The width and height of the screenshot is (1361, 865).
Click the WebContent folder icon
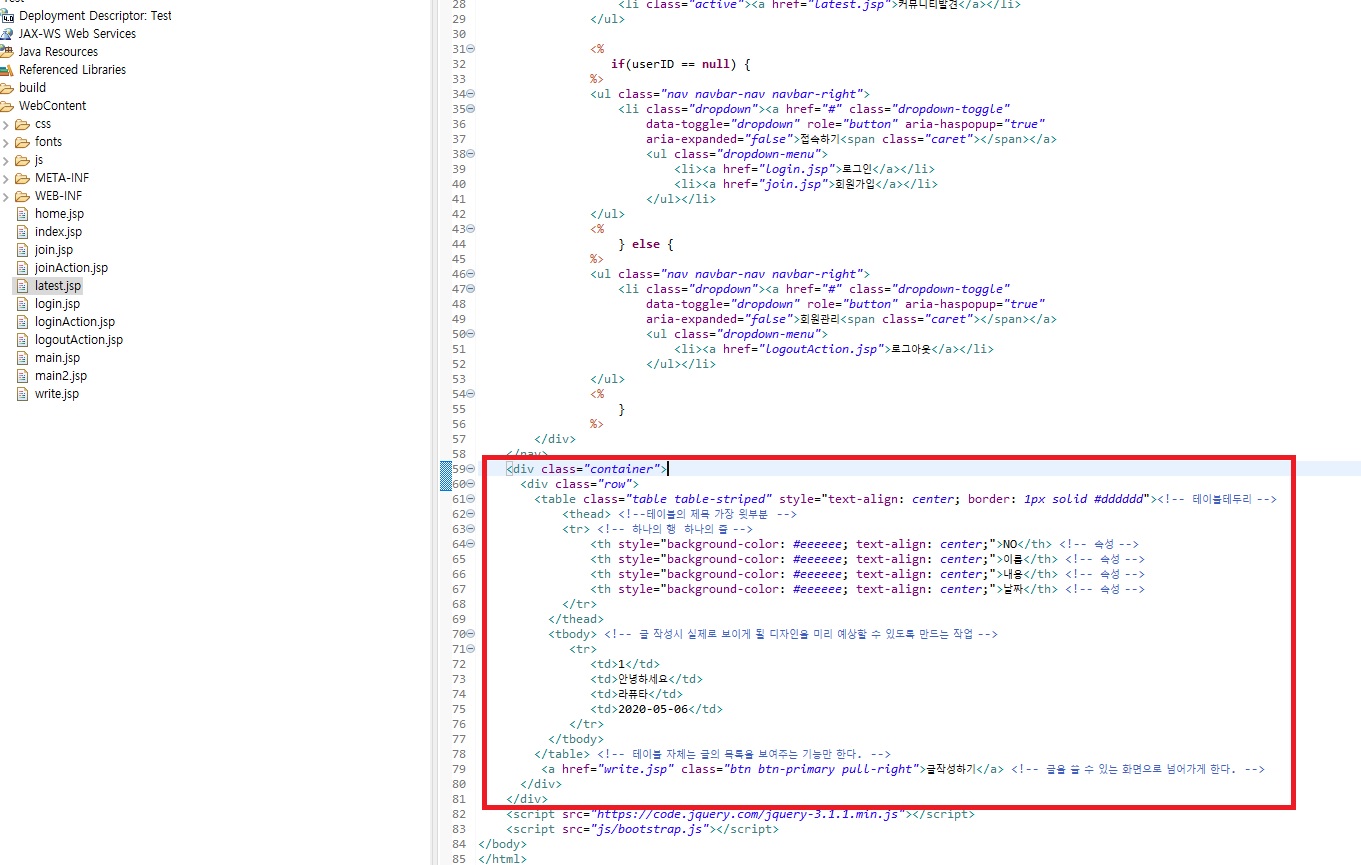7,106
